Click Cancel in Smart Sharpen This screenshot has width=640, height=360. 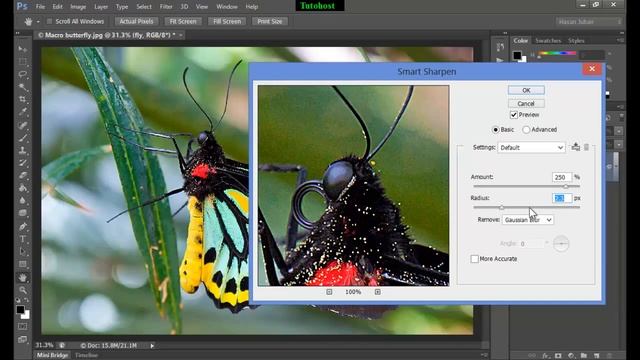pyautogui.click(x=526, y=104)
